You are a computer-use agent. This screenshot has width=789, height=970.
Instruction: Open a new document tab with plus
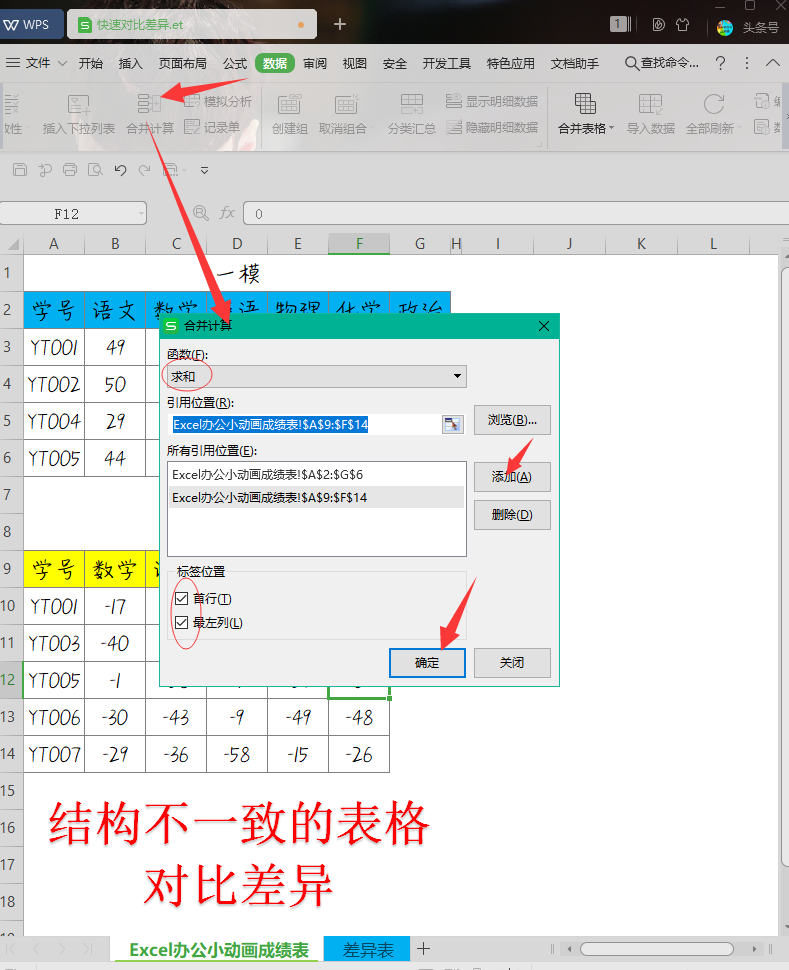[x=340, y=25]
